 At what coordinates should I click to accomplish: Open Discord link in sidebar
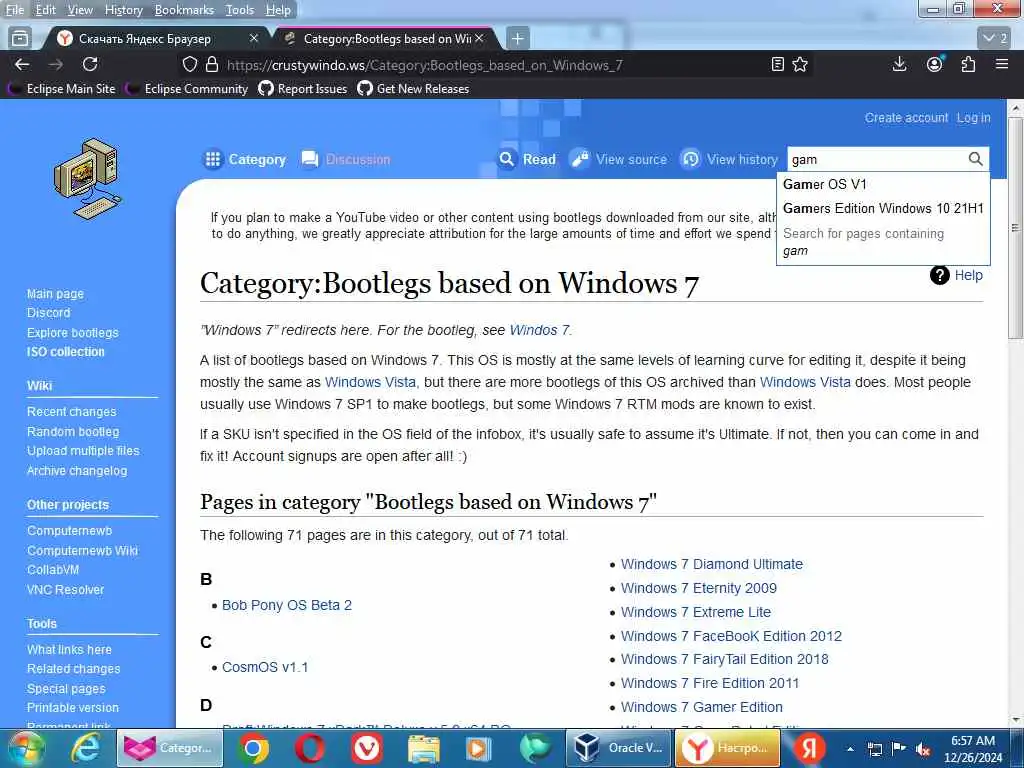(48, 313)
